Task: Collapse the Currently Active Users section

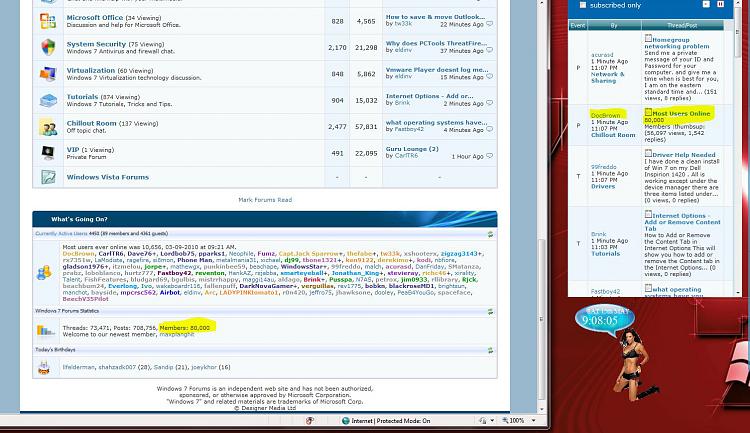Action: [490, 234]
